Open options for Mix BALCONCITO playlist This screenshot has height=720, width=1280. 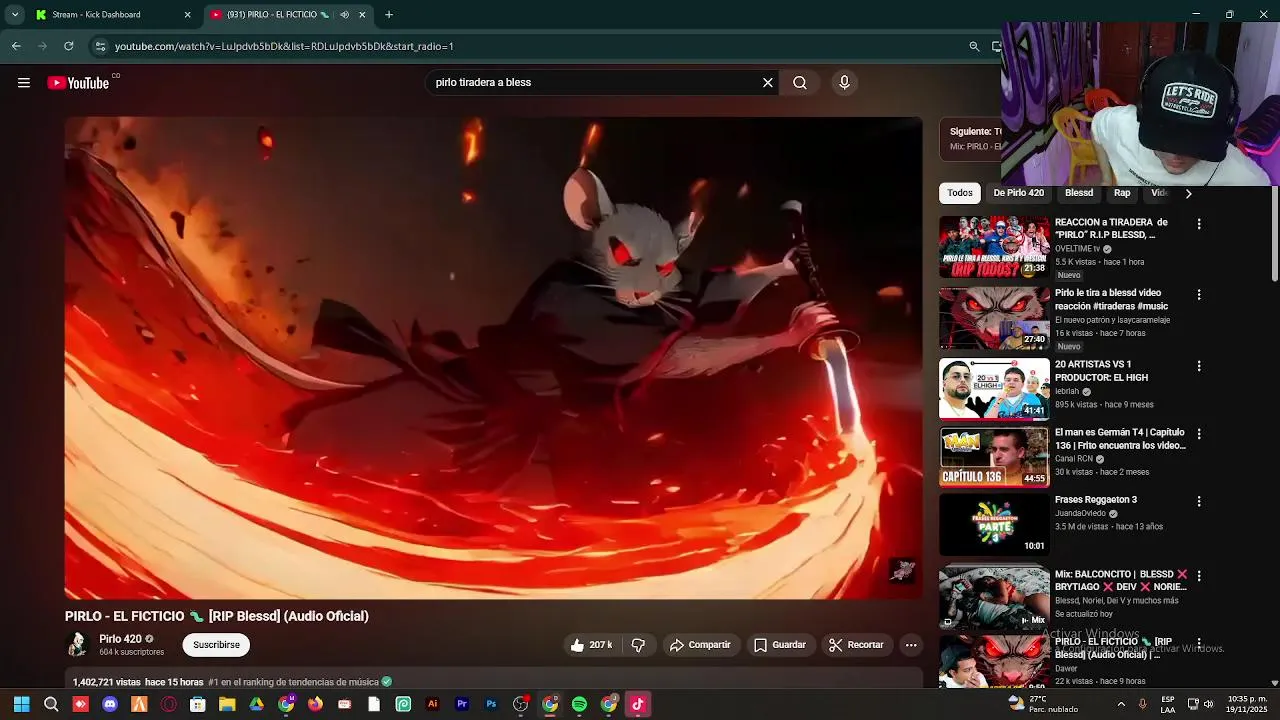(1199, 576)
